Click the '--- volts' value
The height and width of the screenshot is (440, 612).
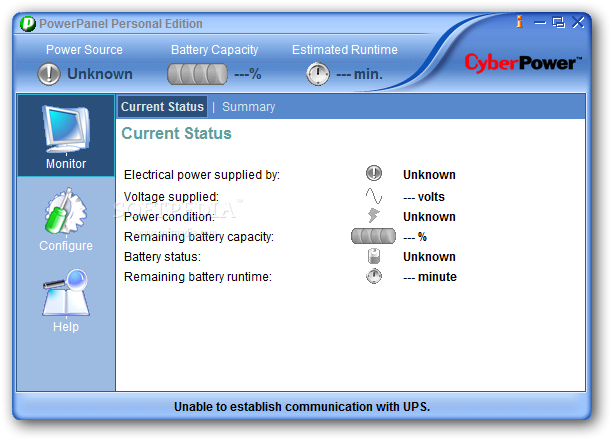pos(424,197)
